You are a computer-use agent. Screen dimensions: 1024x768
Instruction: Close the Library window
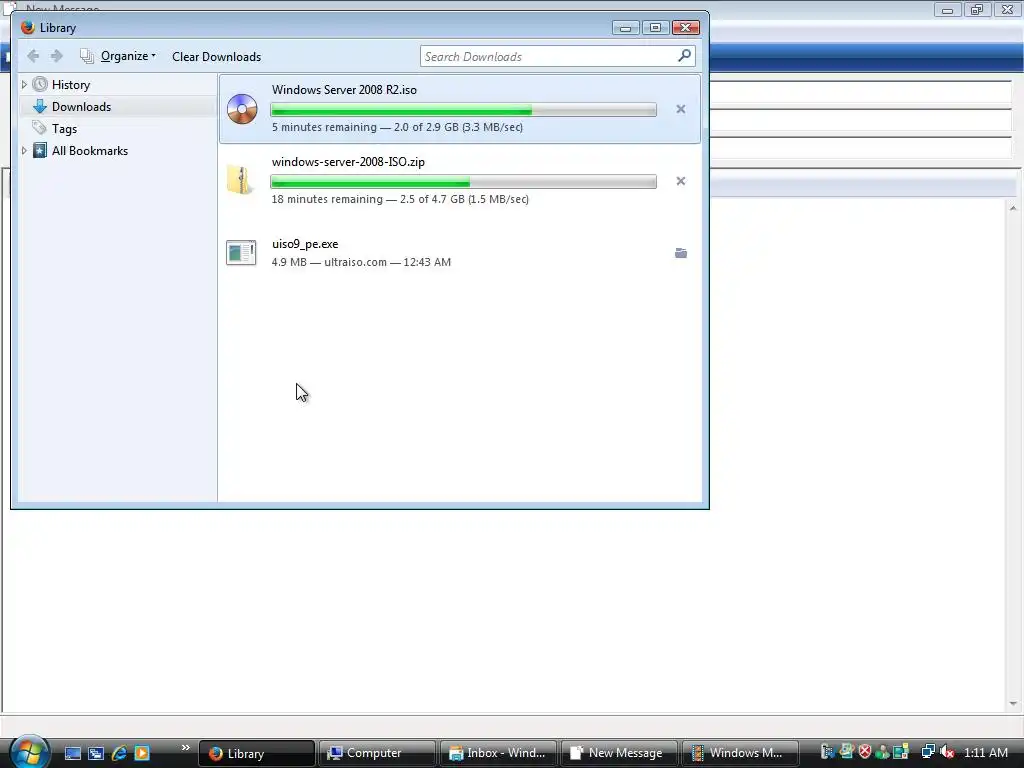click(686, 27)
